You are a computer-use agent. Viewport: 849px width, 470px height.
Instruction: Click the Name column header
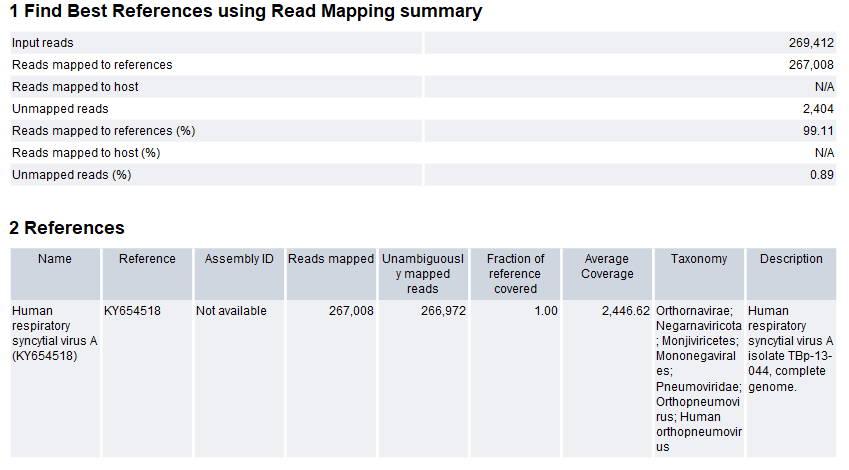coord(55,259)
